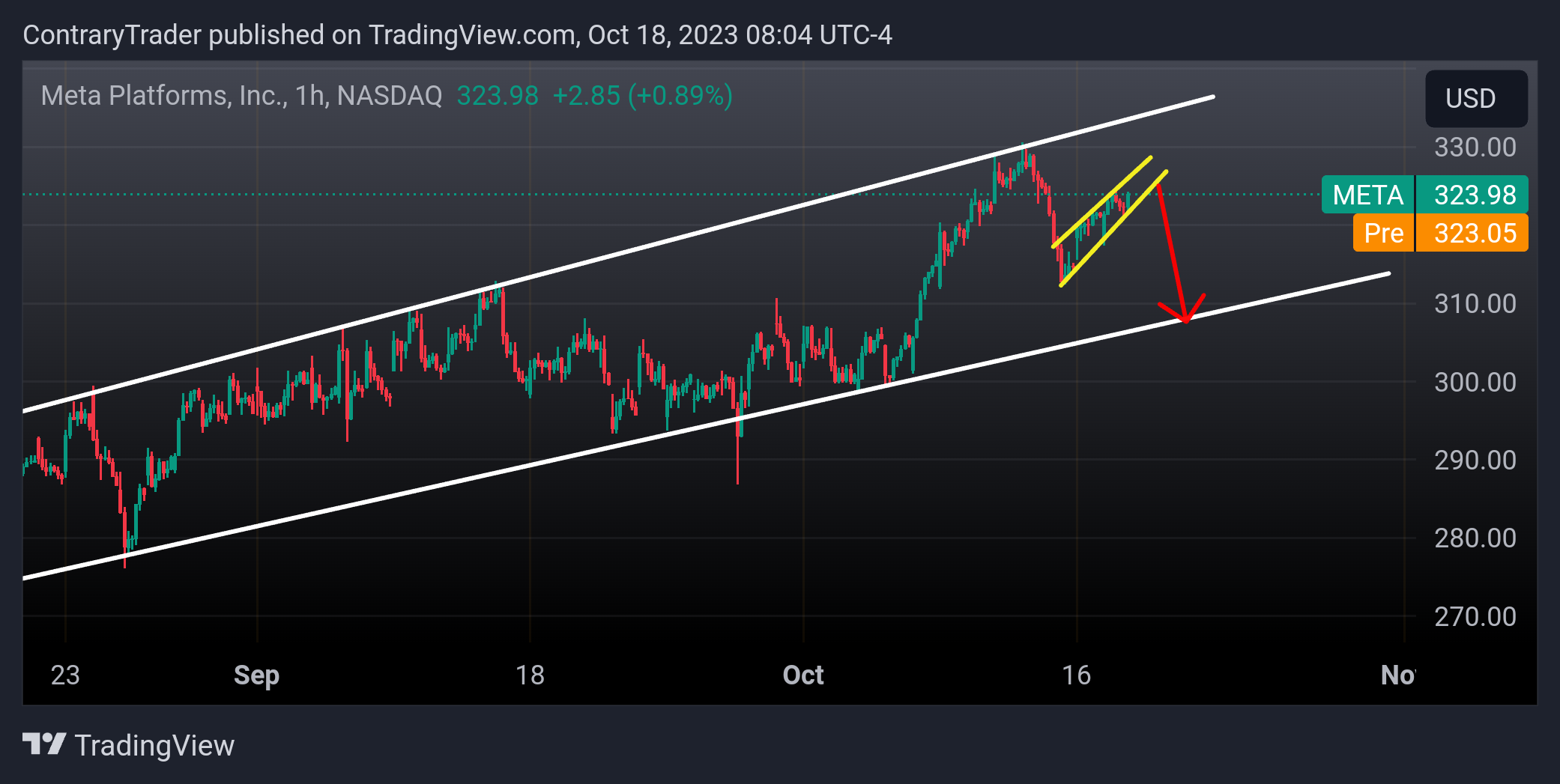This screenshot has width=1560, height=784.
Task: Click the 270.00 price axis label
Action: coord(1475,616)
